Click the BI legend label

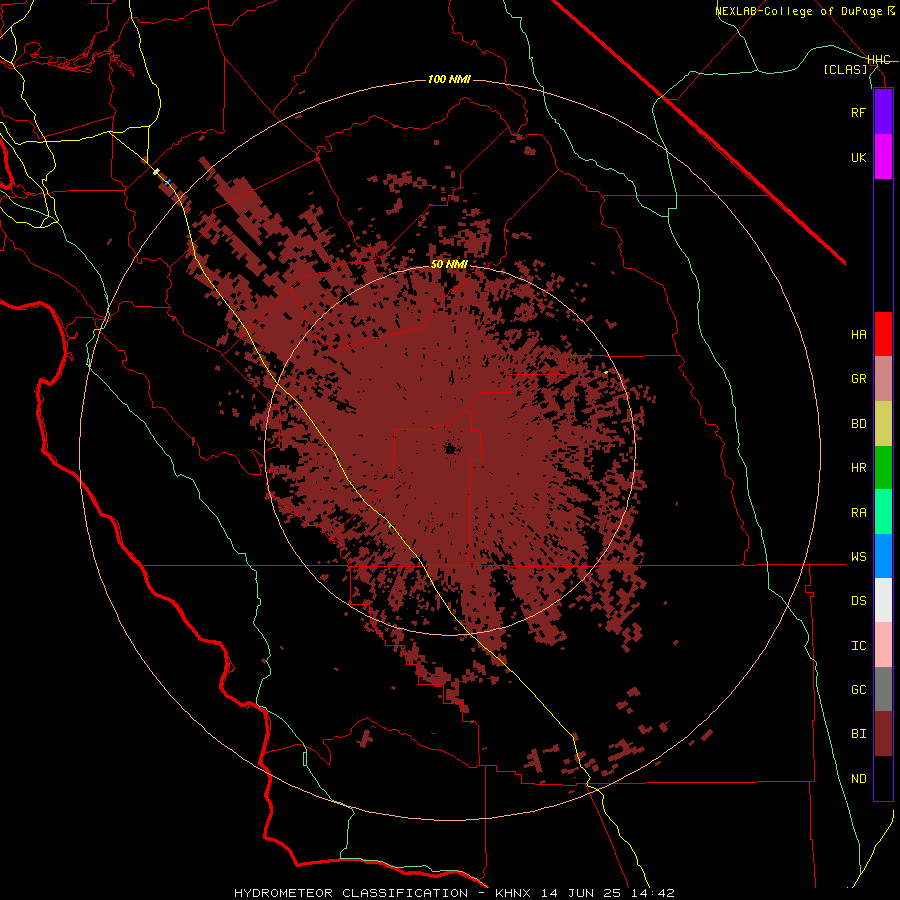click(858, 734)
